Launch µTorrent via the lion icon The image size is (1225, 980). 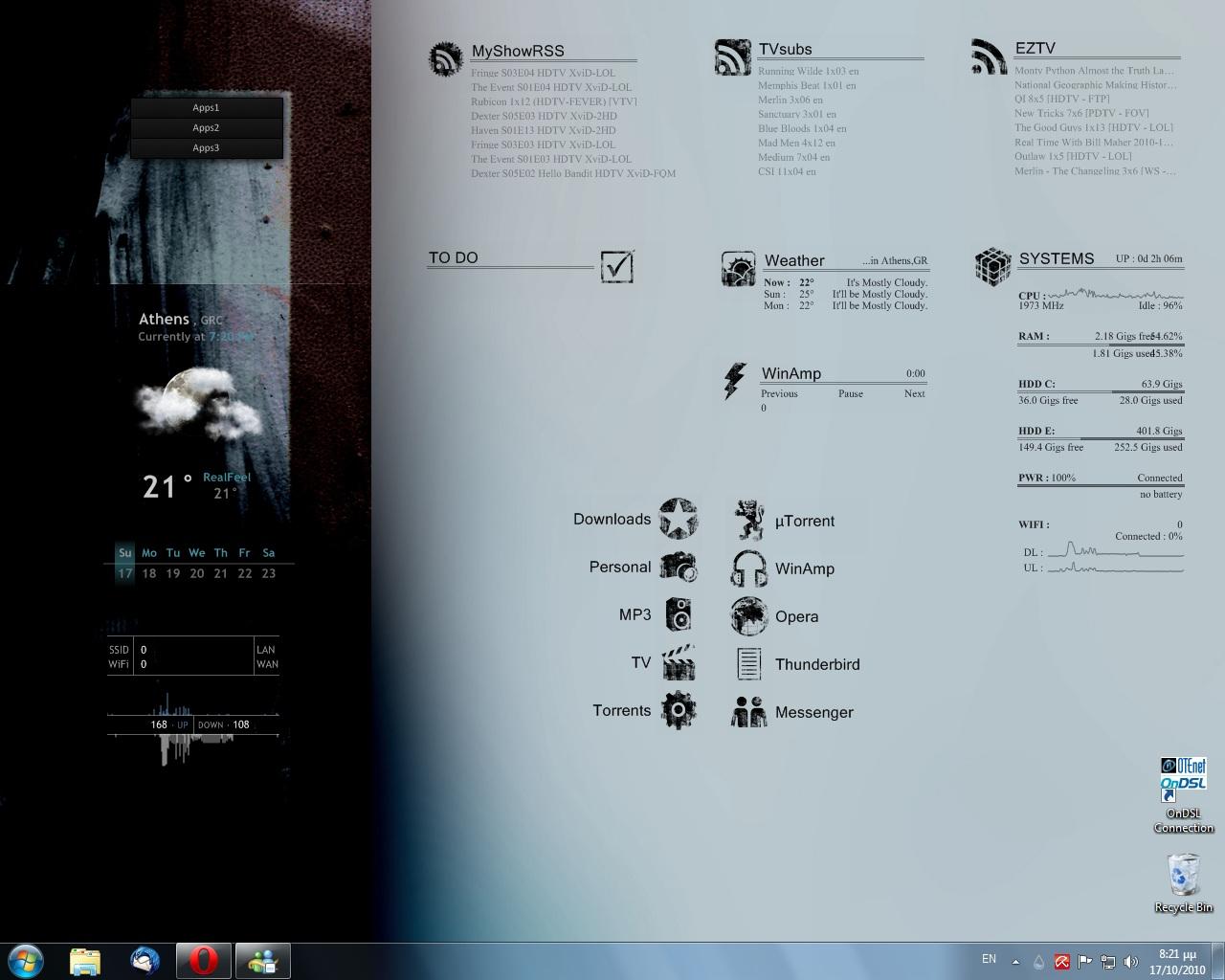pyautogui.click(x=748, y=520)
